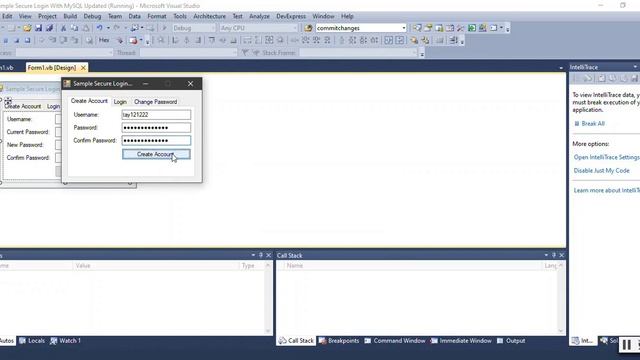Click the Center Horizontally layout icon
Screen dimensions: 640x360
[x=389, y=40]
